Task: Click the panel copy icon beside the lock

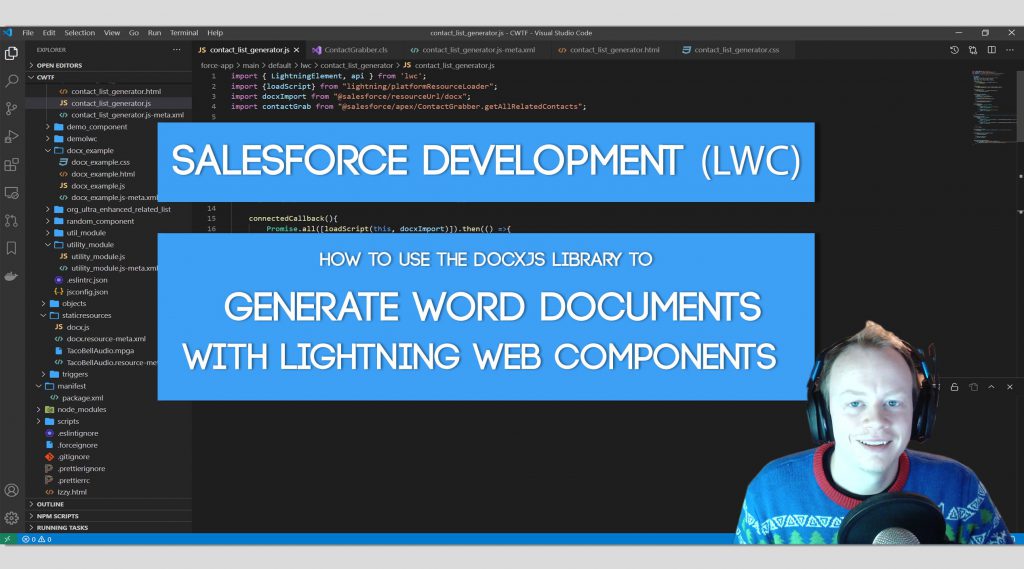Action: click(973, 387)
